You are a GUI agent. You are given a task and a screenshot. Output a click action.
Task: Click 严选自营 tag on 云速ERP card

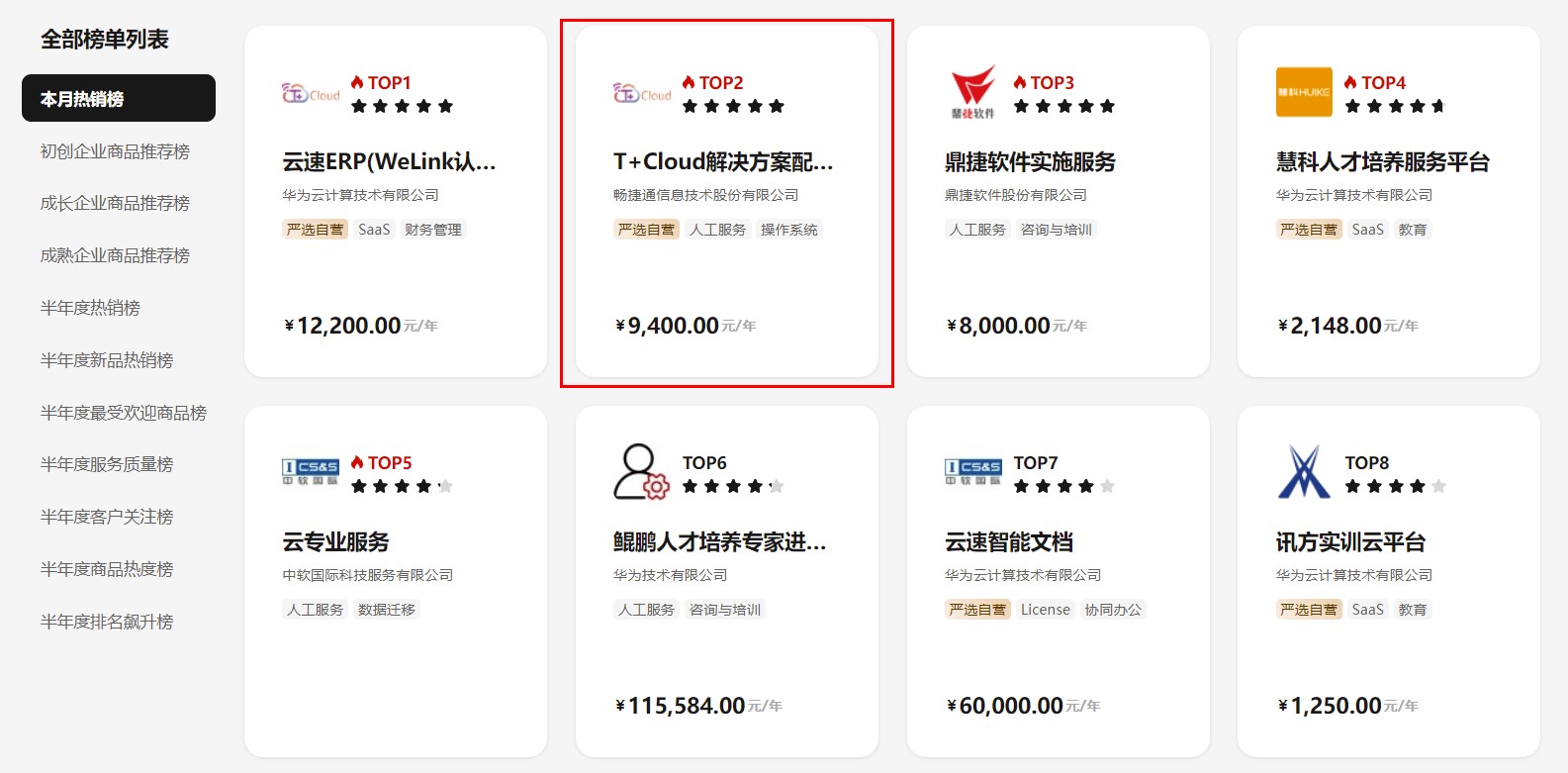pos(315,230)
